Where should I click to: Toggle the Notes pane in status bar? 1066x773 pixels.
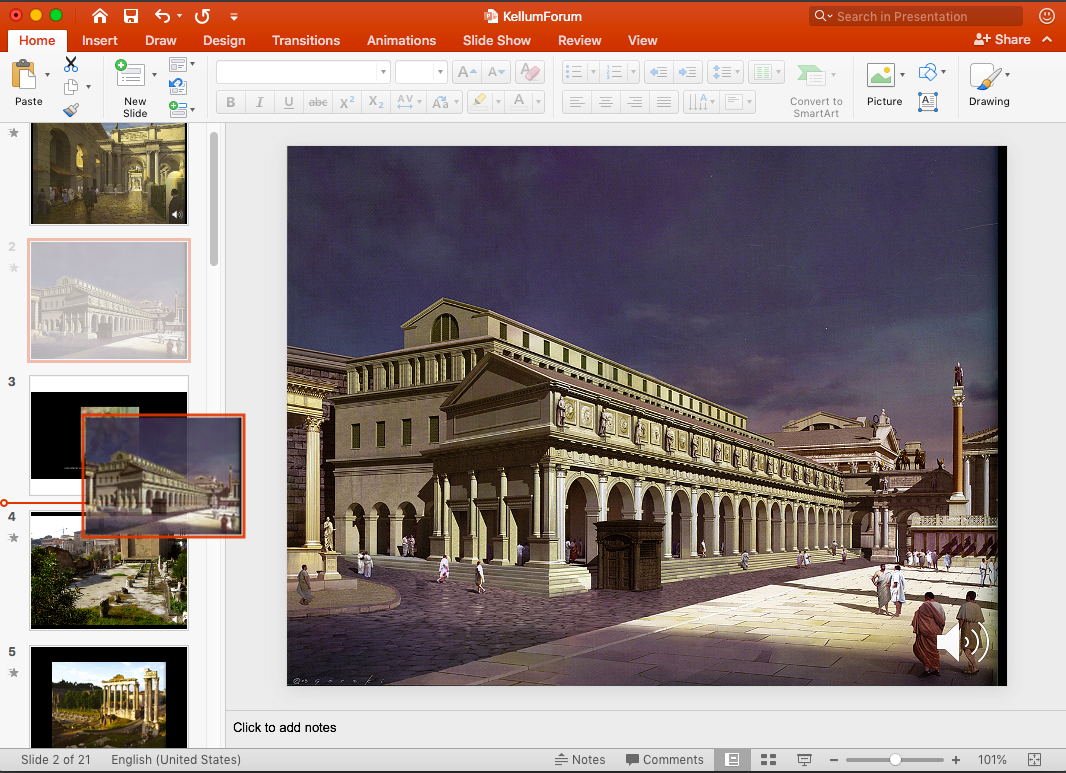click(x=580, y=759)
